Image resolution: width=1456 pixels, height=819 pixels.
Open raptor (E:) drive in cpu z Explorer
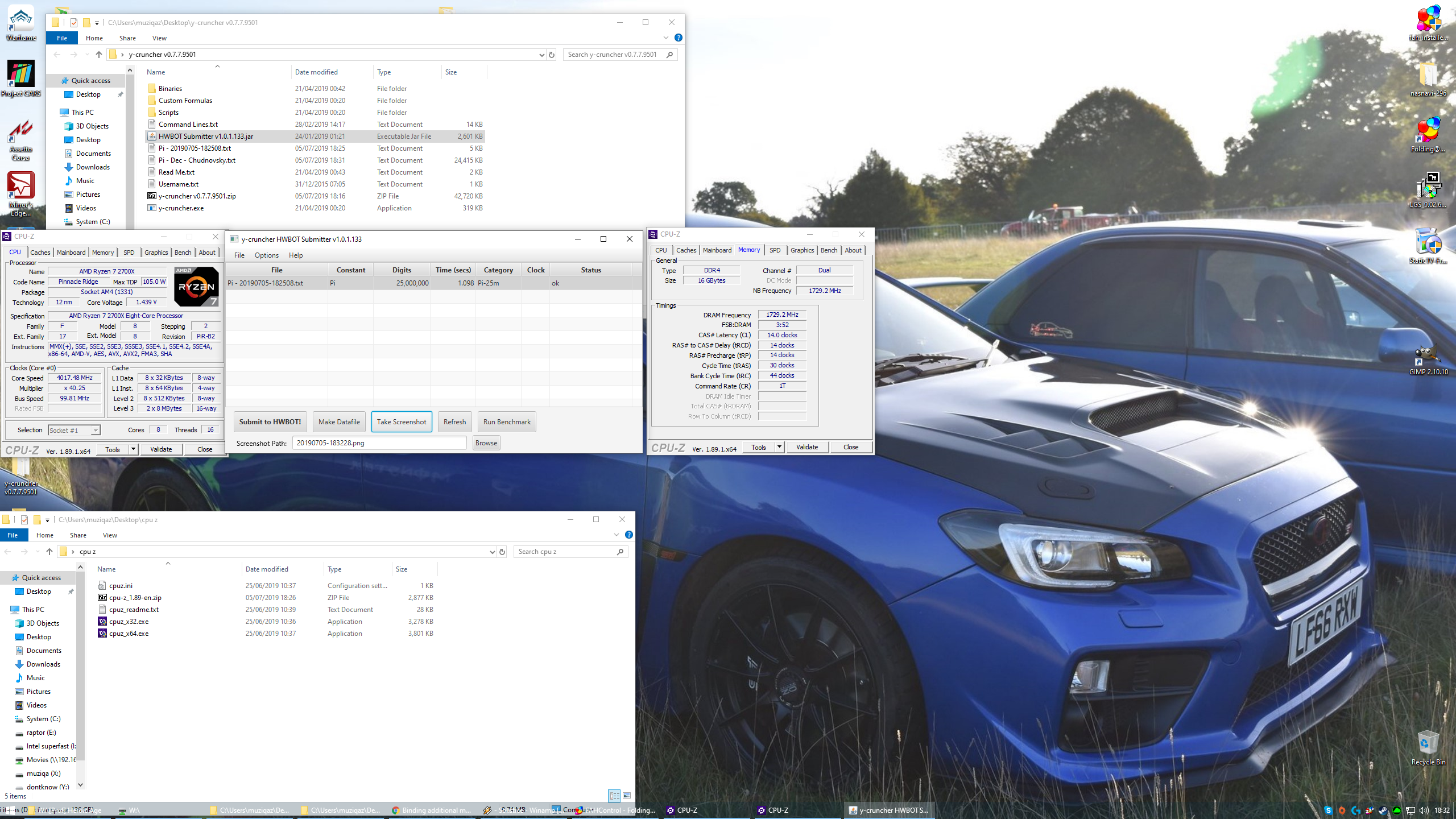[41, 733]
